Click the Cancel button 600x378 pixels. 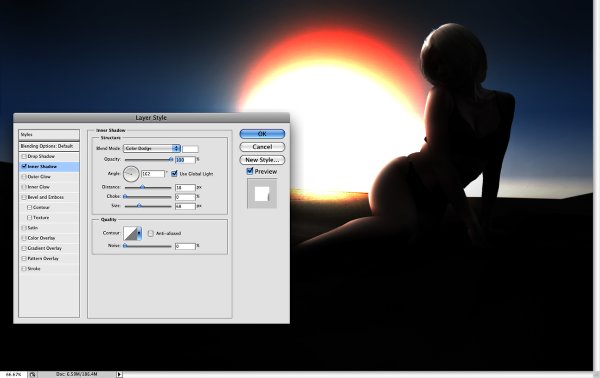coord(262,147)
